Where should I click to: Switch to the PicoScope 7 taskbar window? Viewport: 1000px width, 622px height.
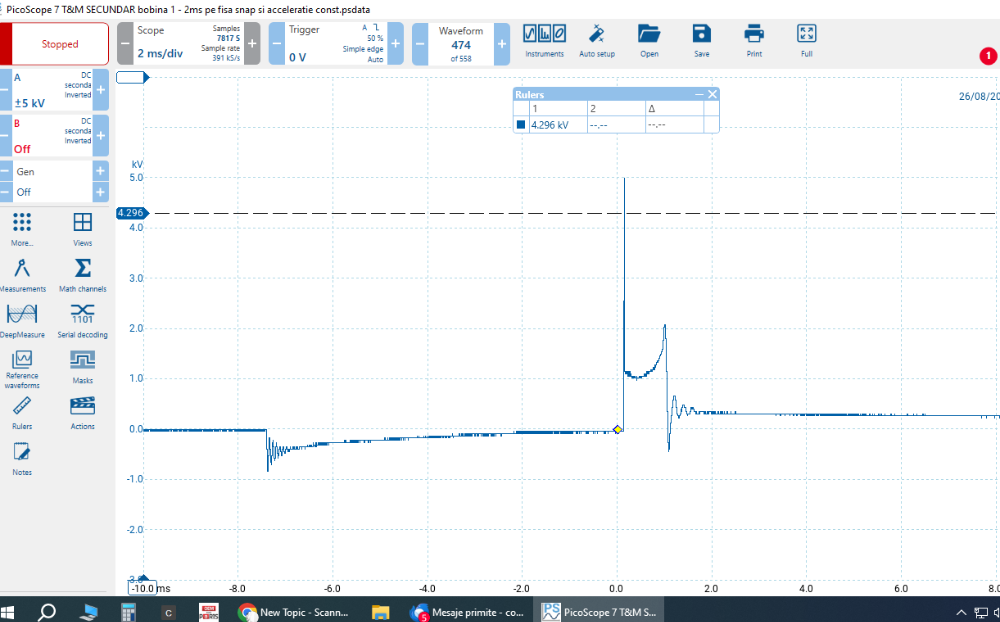(598, 611)
